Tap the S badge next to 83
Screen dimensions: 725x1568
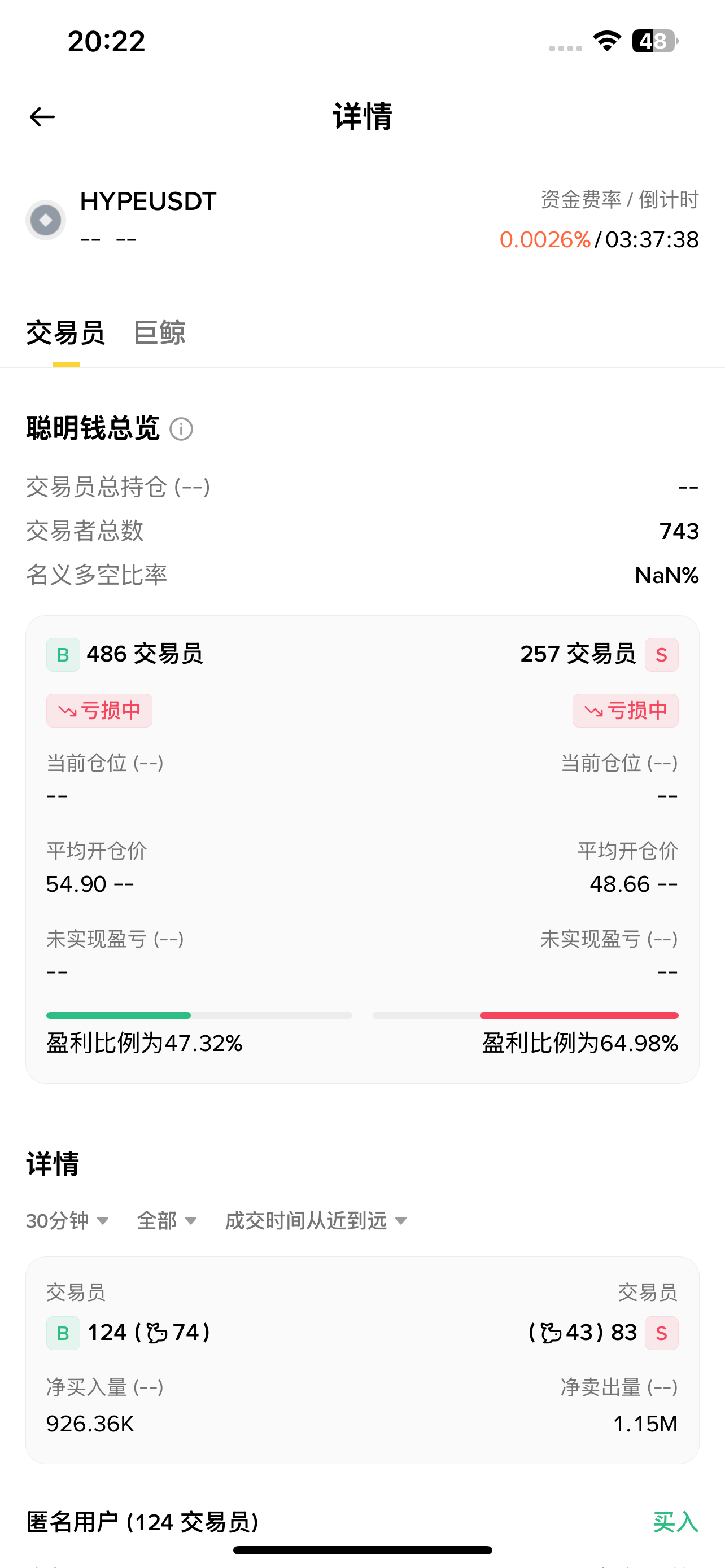point(662,1333)
